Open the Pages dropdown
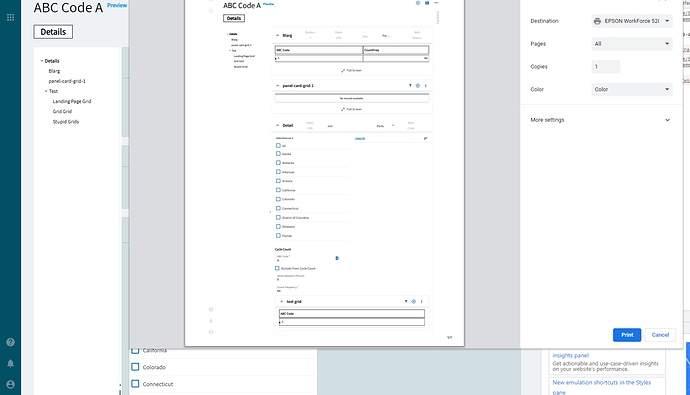 (x=632, y=44)
